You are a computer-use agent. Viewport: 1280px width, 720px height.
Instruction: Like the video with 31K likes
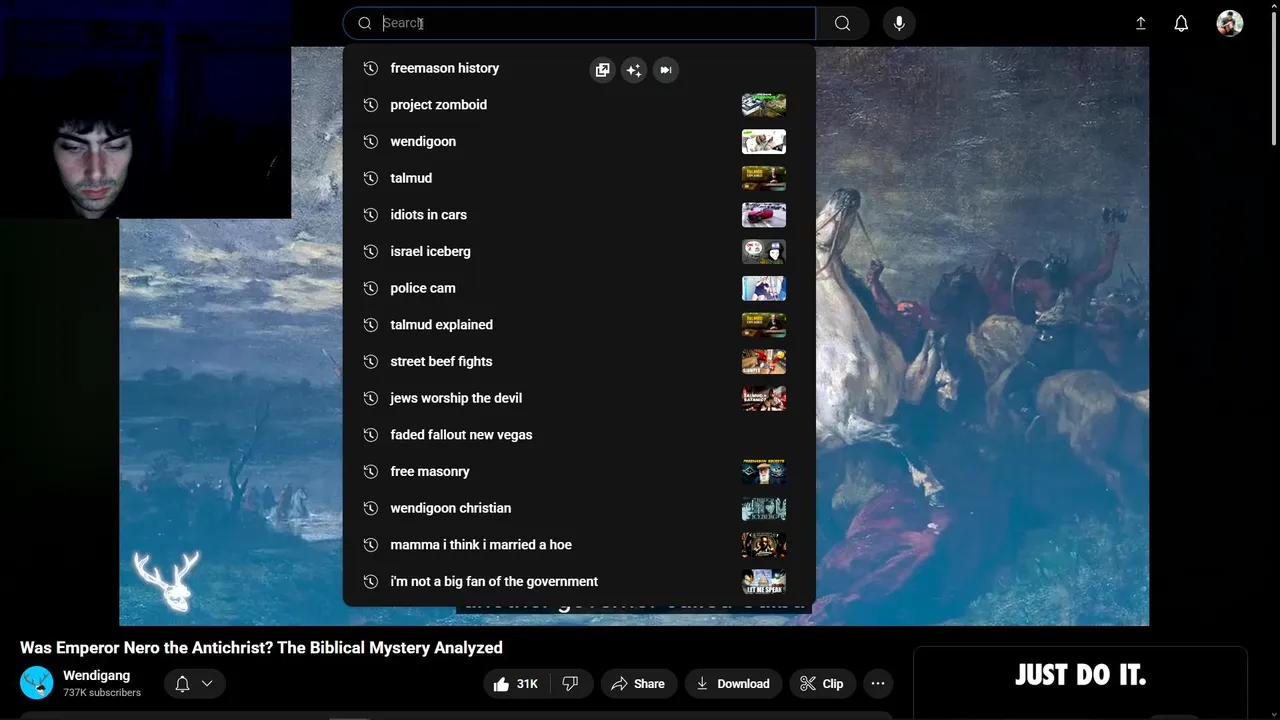click(517, 684)
